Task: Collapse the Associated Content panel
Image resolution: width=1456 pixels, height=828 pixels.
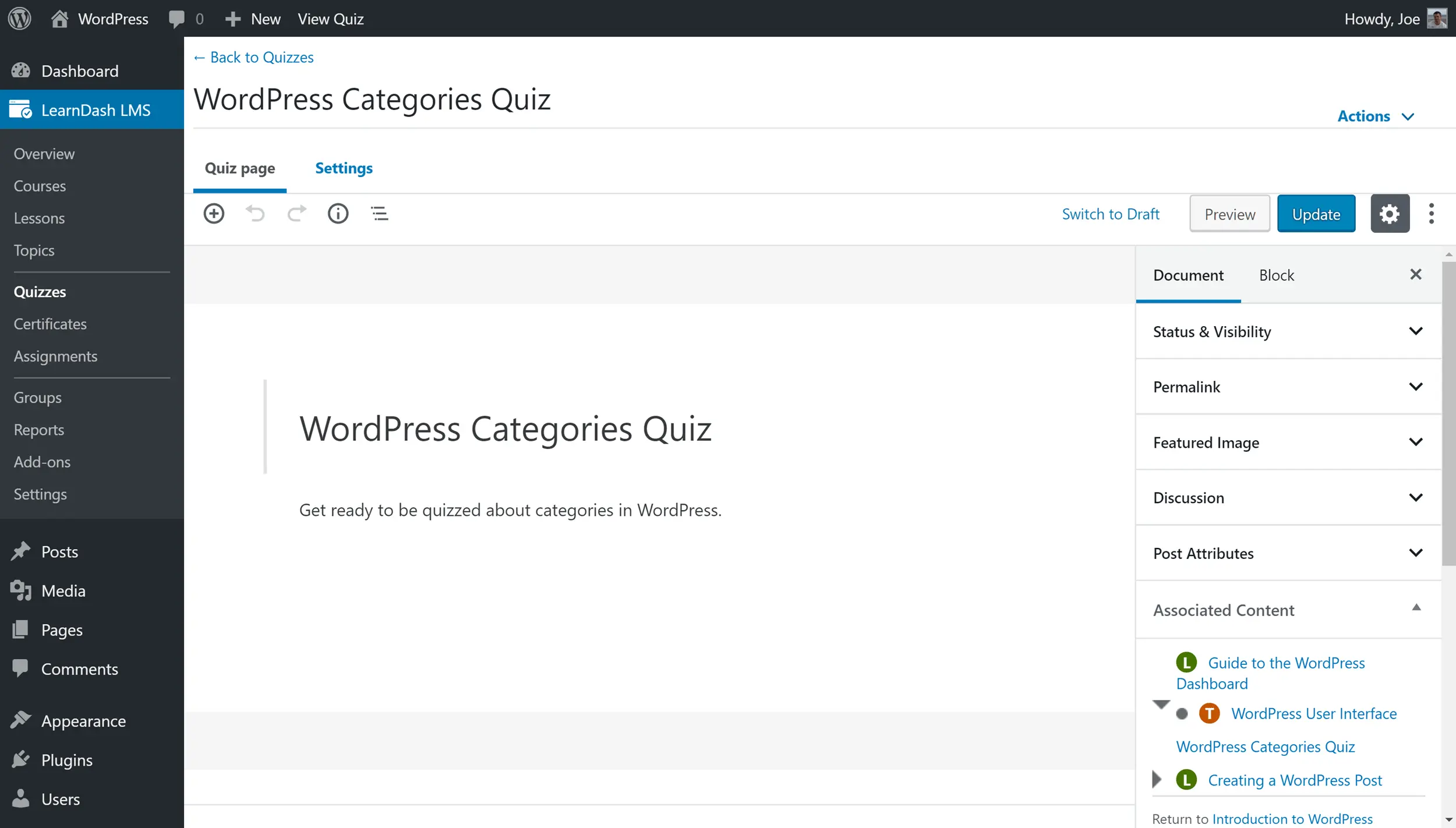Action: click(x=1416, y=608)
